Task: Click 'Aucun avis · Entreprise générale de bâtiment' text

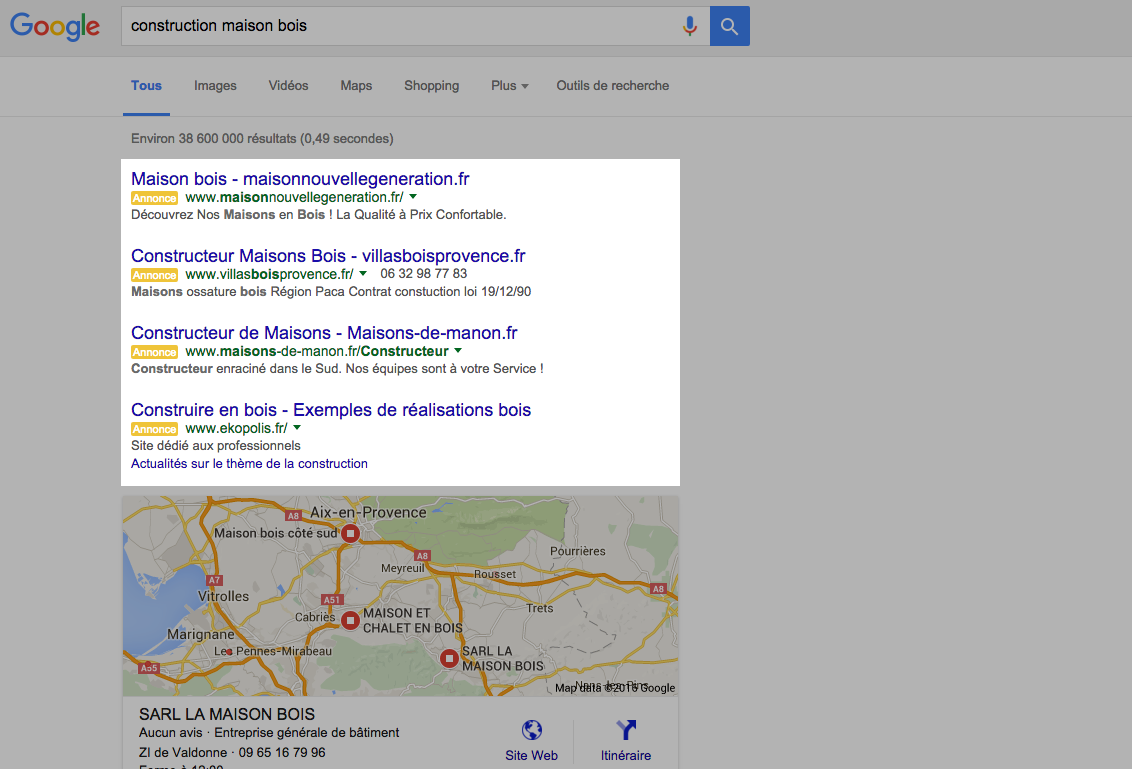Action: pyautogui.click(x=269, y=732)
